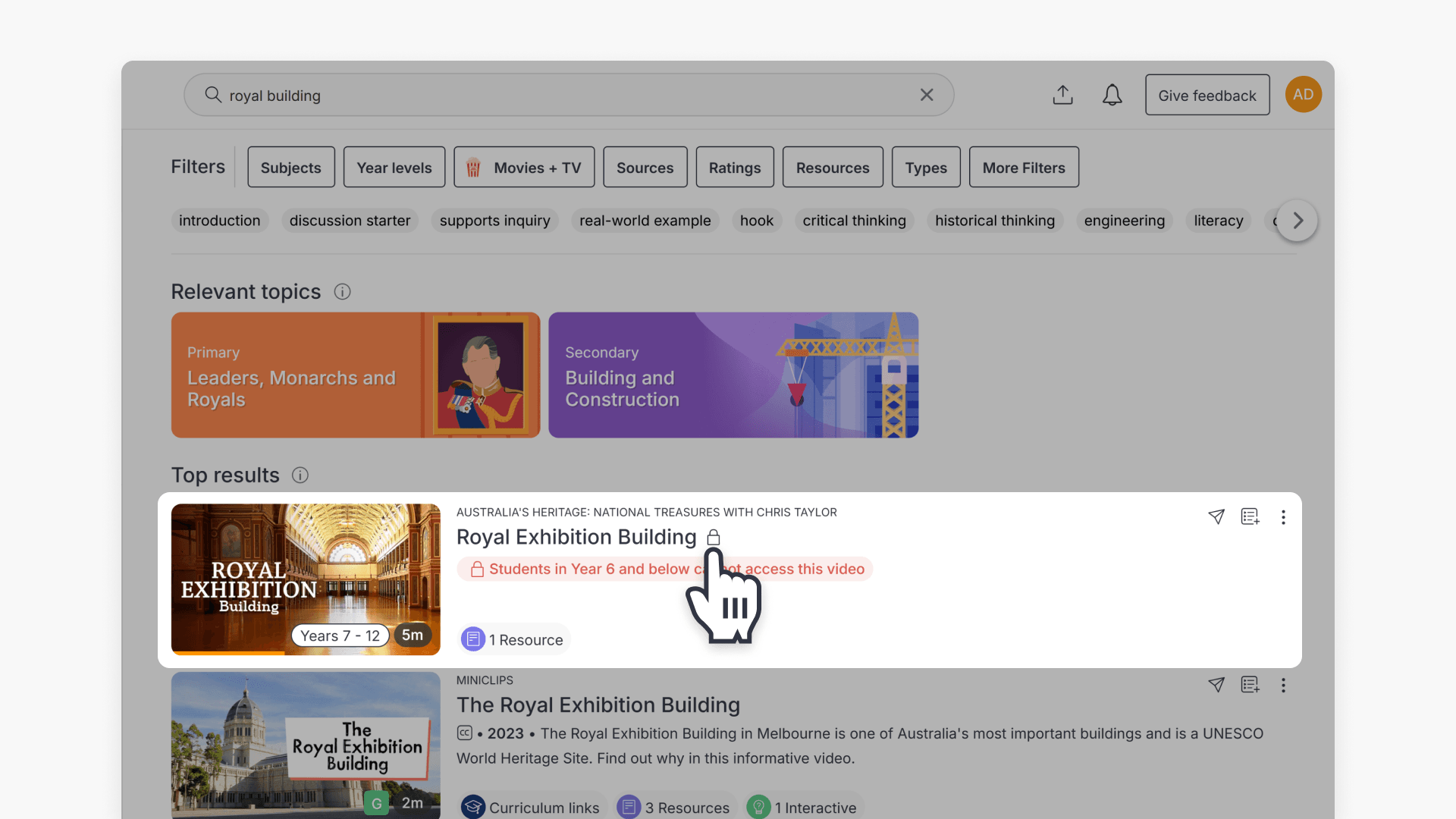This screenshot has height=819, width=1456.
Task: Toggle the Movies + TV filter
Action: click(524, 168)
